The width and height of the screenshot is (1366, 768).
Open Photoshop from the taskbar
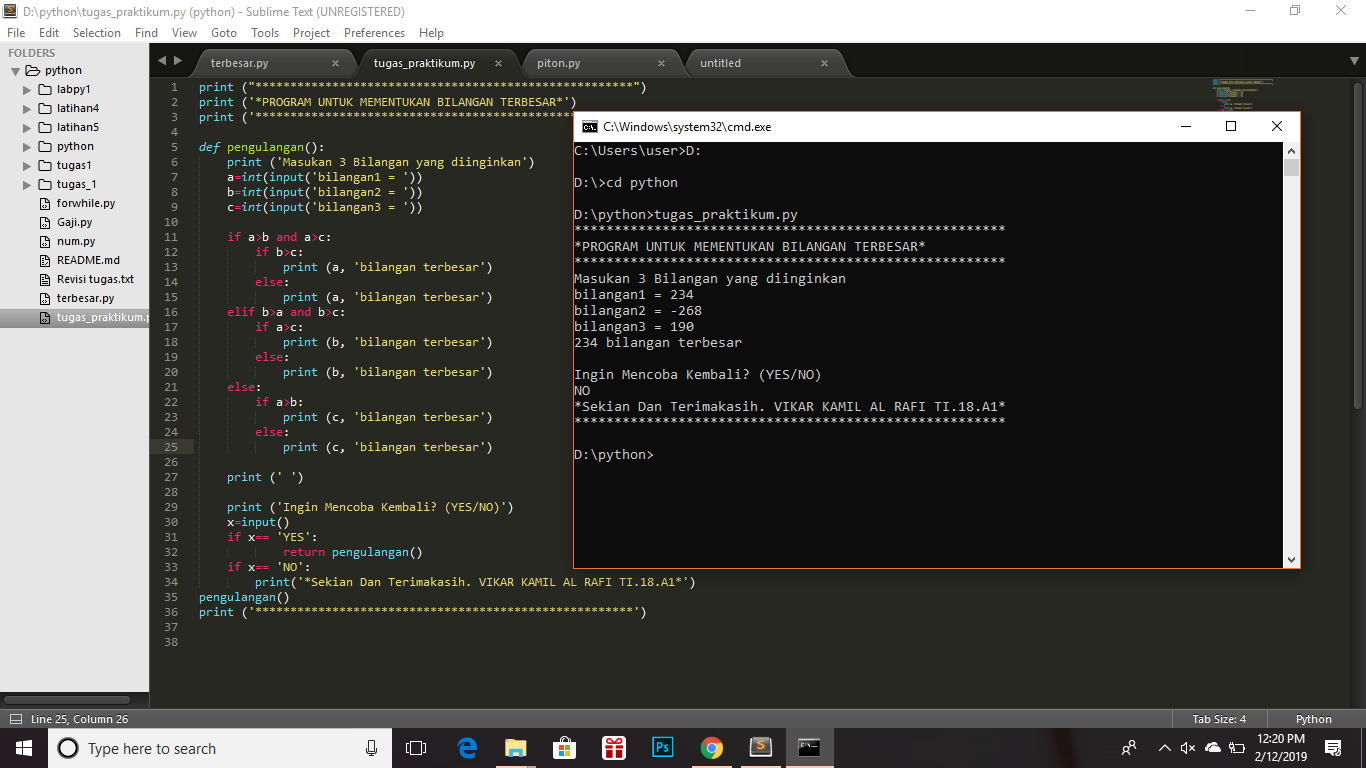(x=662, y=747)
